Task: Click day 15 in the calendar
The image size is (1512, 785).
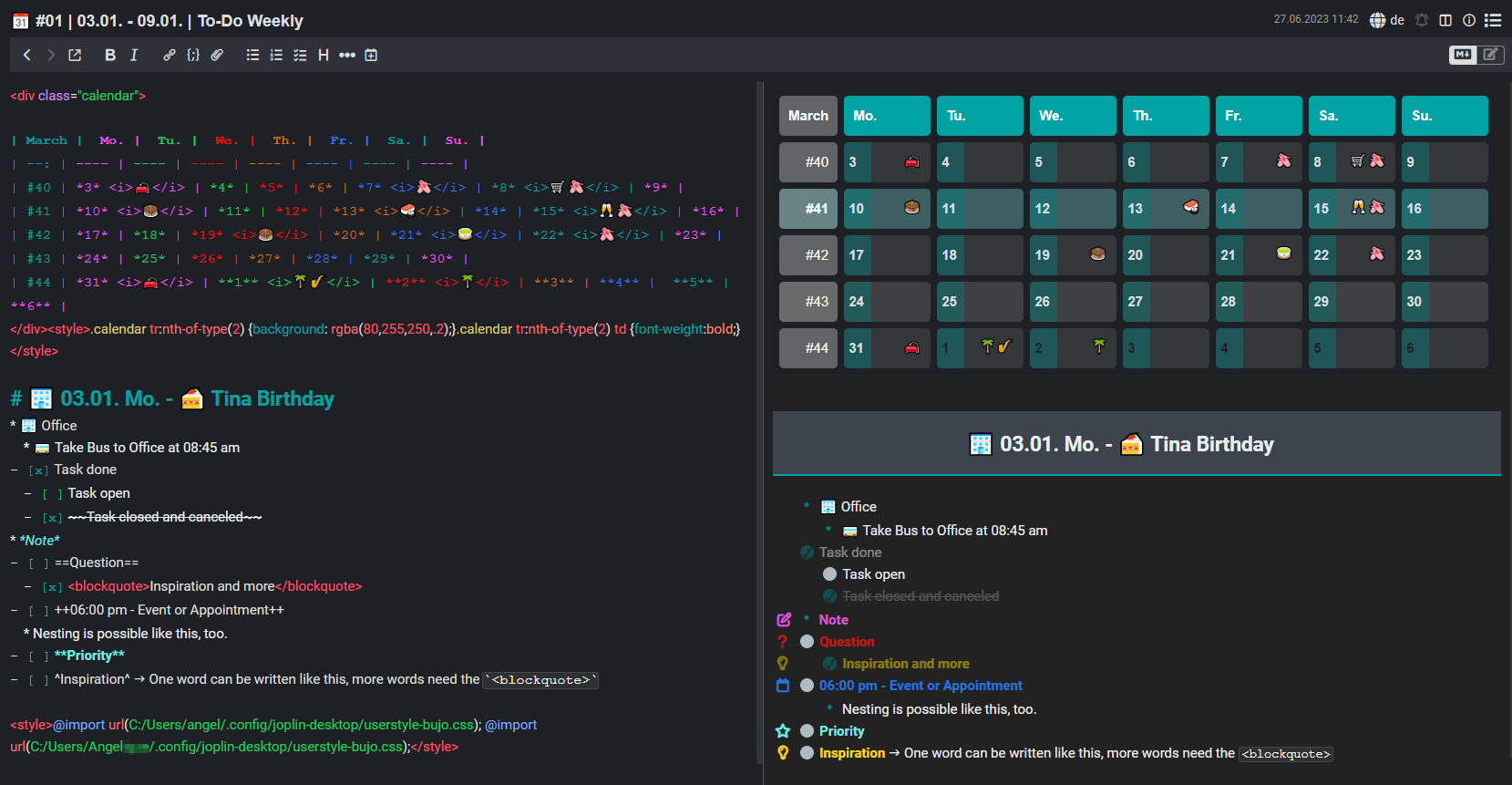Action: [1352, 209]
